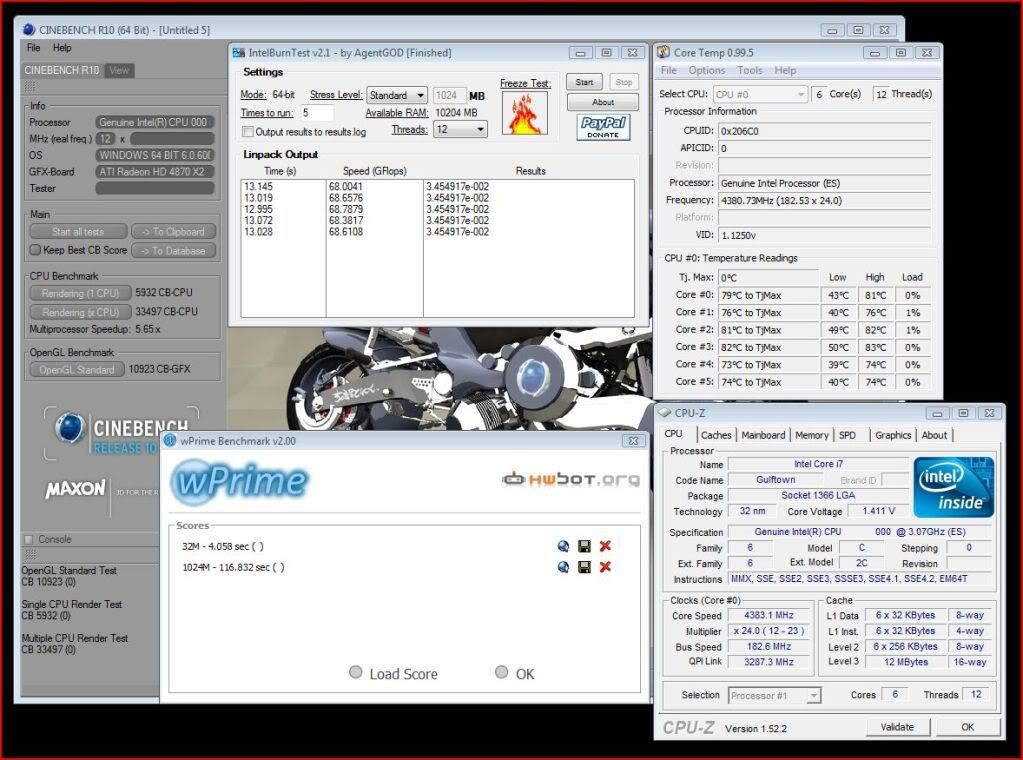Select the Load Score radio button in wPrime

356,672
